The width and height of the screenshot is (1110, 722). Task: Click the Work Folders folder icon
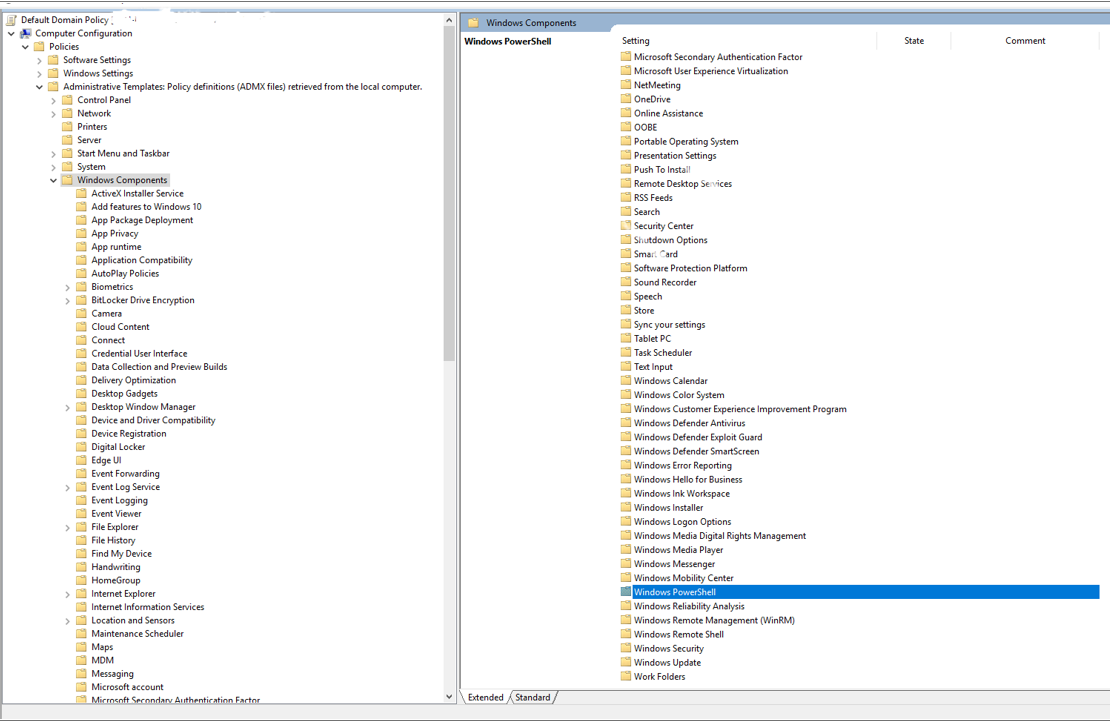626,677
